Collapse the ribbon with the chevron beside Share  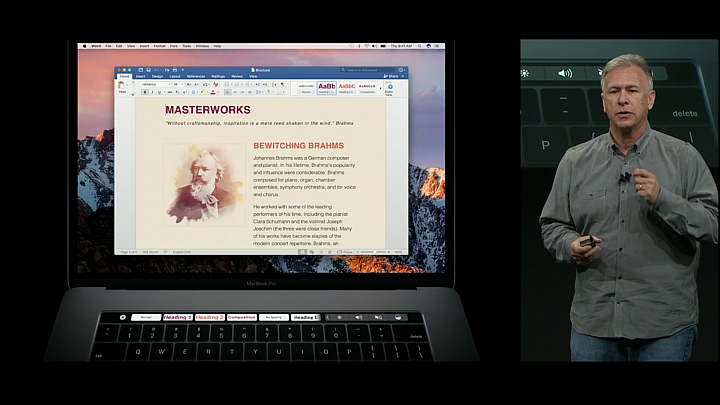tap(403, 76)
